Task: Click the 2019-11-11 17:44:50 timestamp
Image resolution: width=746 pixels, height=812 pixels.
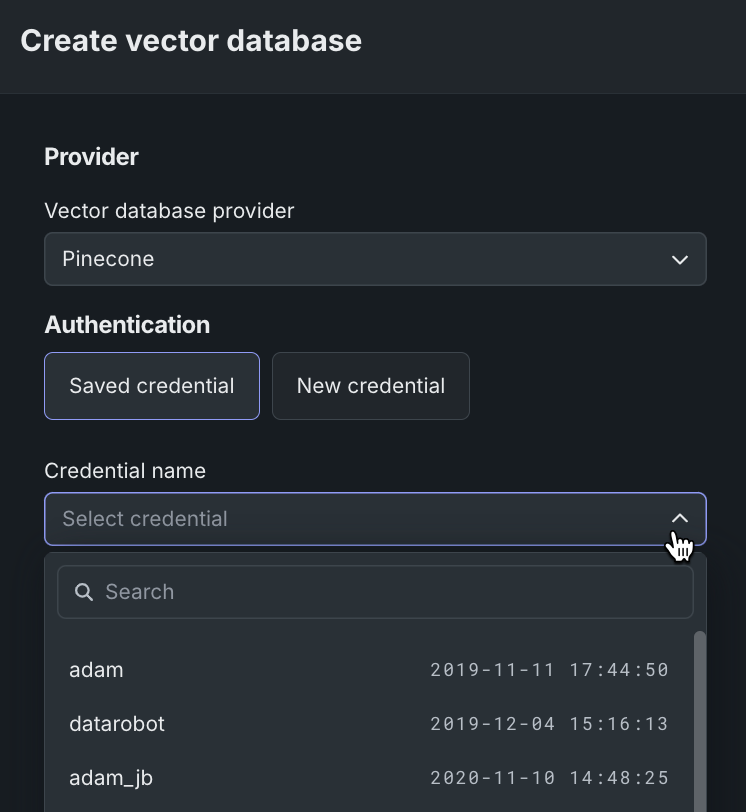Action: (549, 670)
